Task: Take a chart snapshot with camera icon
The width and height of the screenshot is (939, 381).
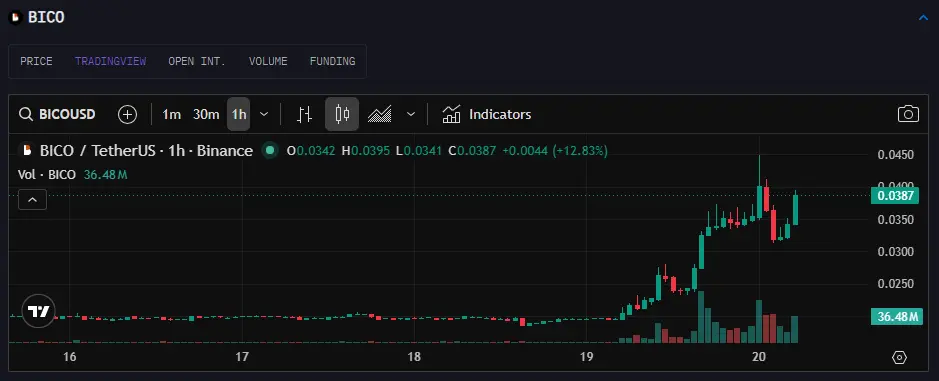Action: click(x=908, y=114)
